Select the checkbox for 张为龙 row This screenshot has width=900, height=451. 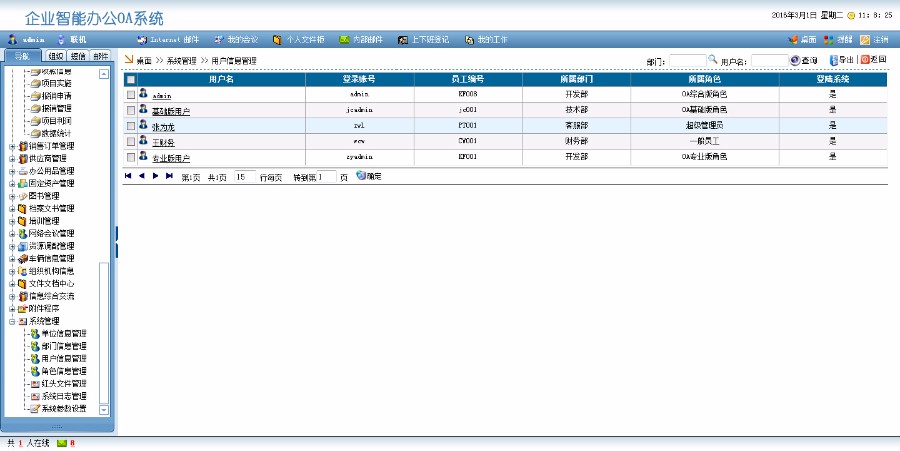pyautogui.click(x=131, y=126)
